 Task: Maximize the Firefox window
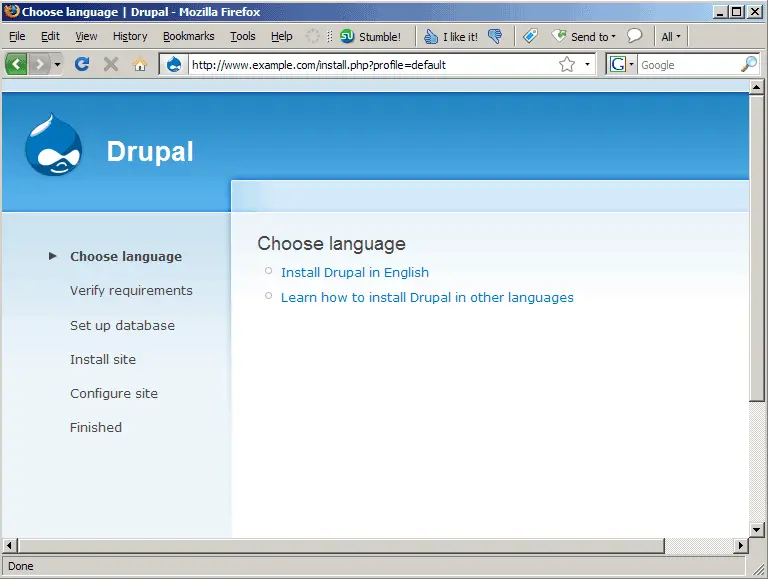coord(737,11)
